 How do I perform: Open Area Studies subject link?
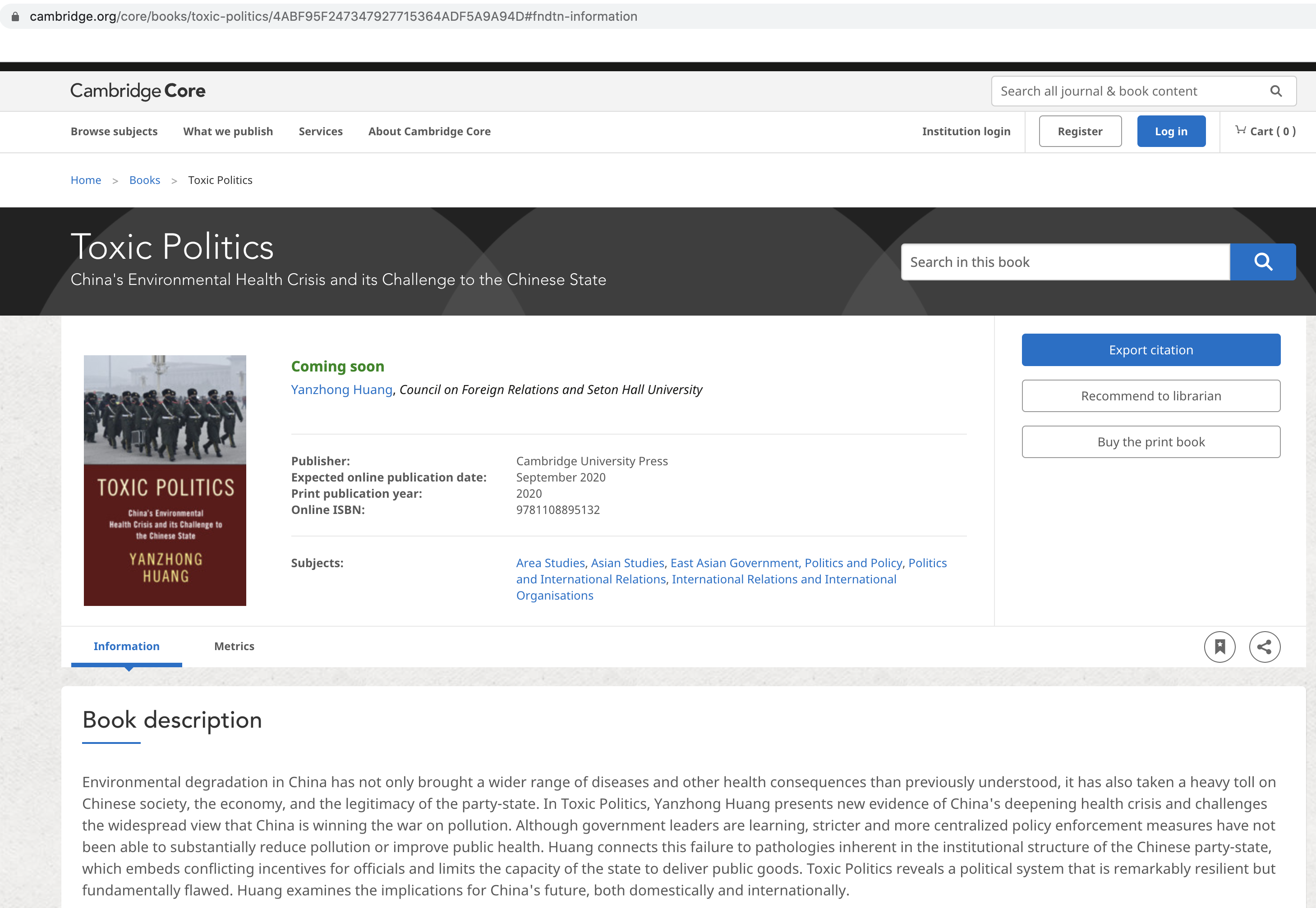[x=550, y=563]
